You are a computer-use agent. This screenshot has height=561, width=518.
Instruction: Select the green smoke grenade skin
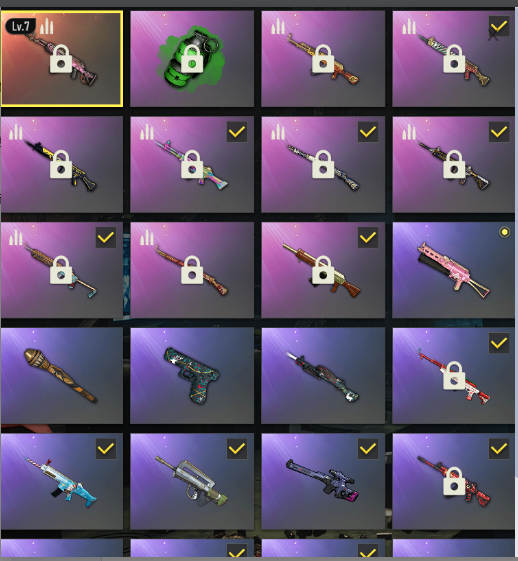point(192,59)
